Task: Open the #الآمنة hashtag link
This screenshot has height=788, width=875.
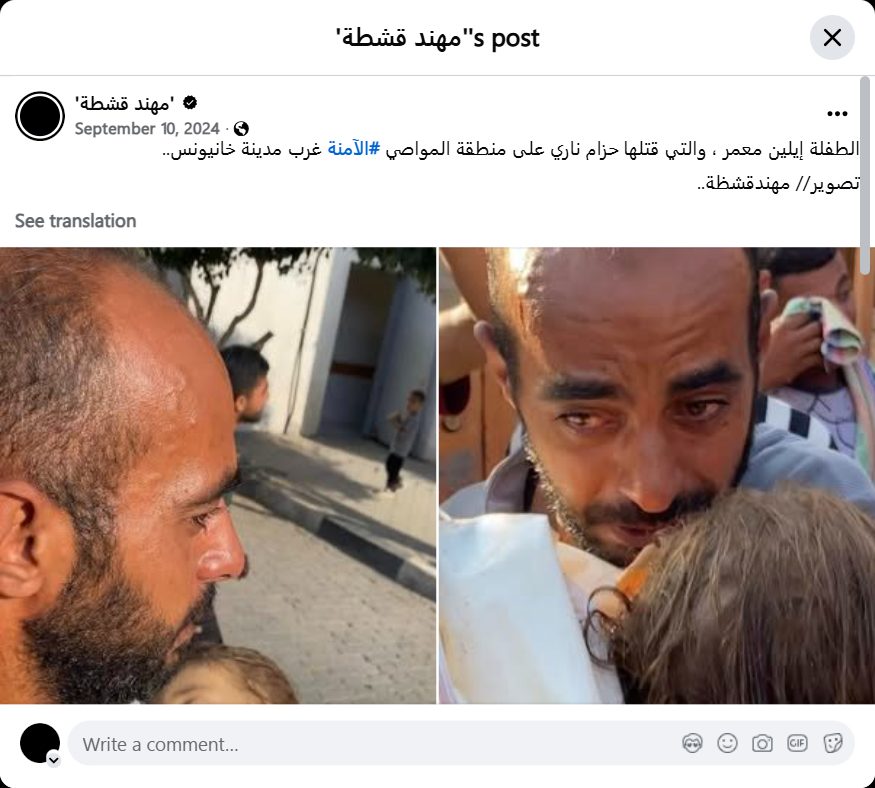Action: [x=354, y=149]
